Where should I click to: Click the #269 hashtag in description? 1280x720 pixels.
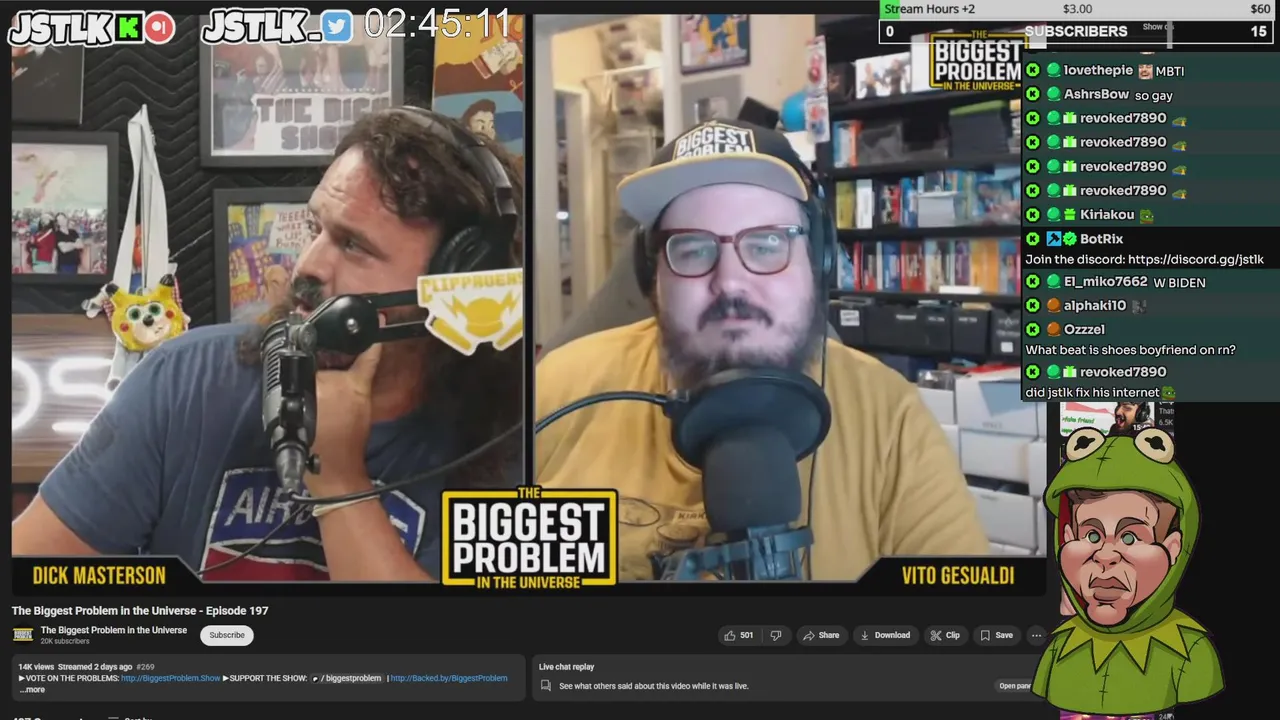(x=145, y=667)
